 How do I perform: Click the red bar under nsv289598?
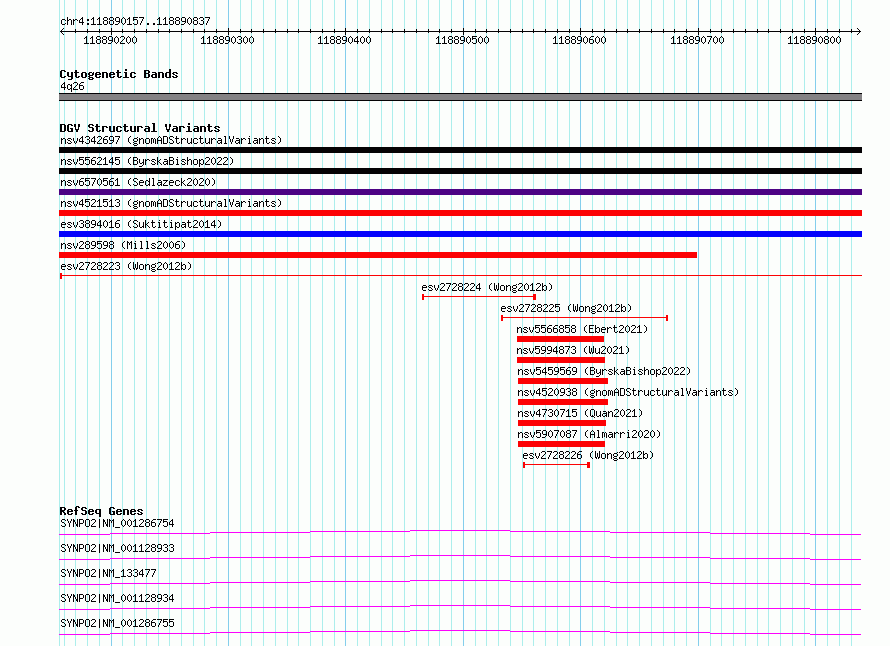click(378, 255)
